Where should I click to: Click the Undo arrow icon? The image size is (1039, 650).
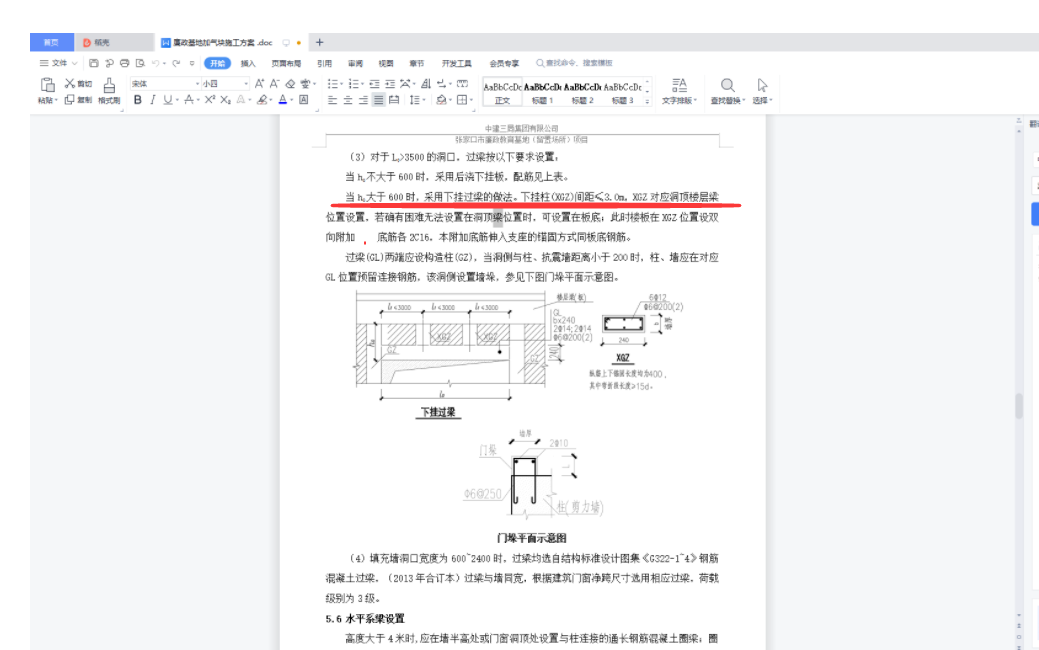pyautogui.click(x=155, y=63)
